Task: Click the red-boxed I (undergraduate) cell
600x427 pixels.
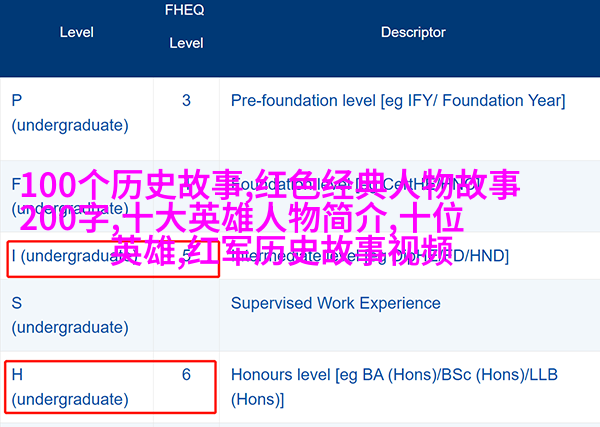Action: click(113, 259)
